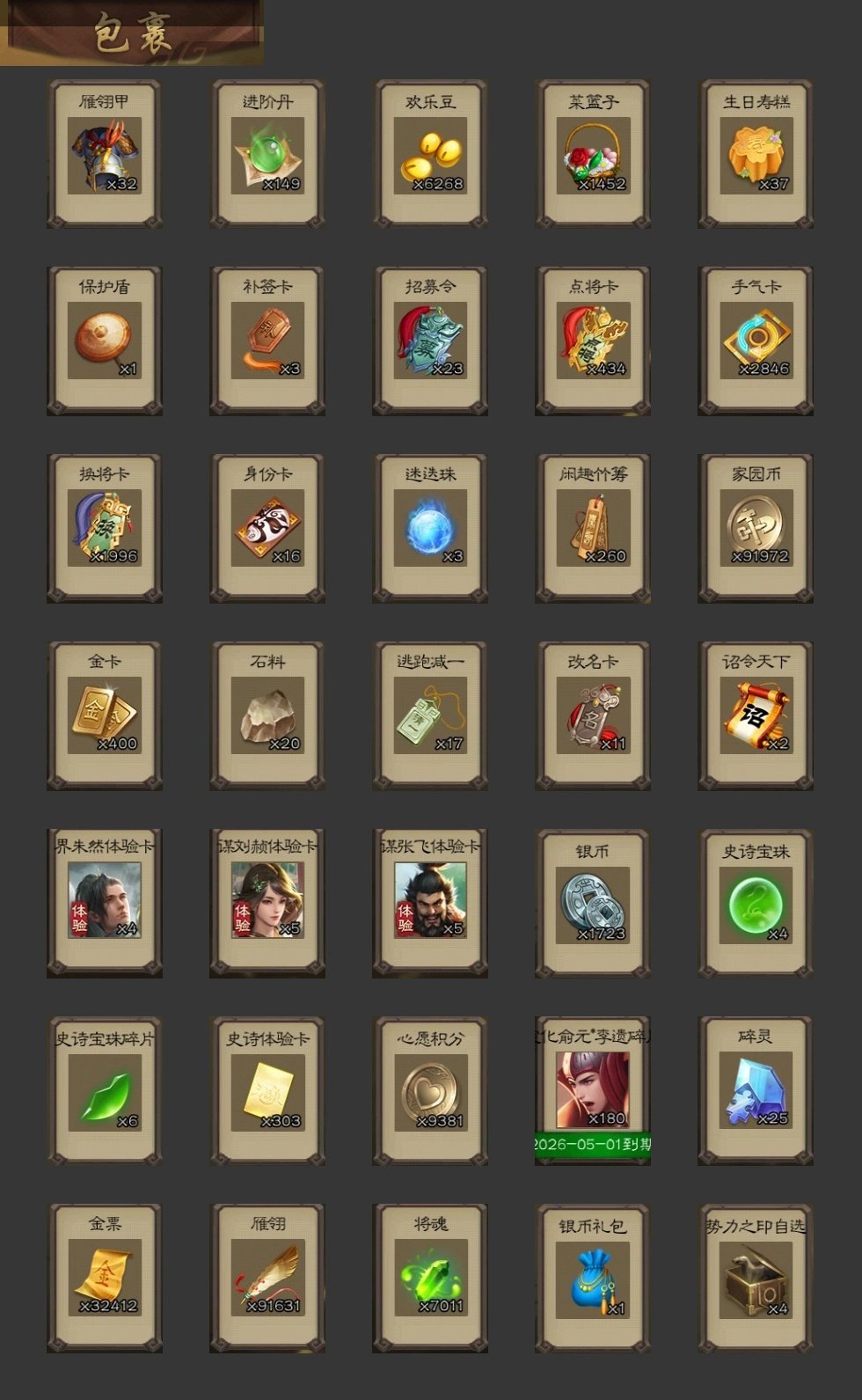862x1400 pixels.
Task: Click the 包裹 title header
Action: 132,33
